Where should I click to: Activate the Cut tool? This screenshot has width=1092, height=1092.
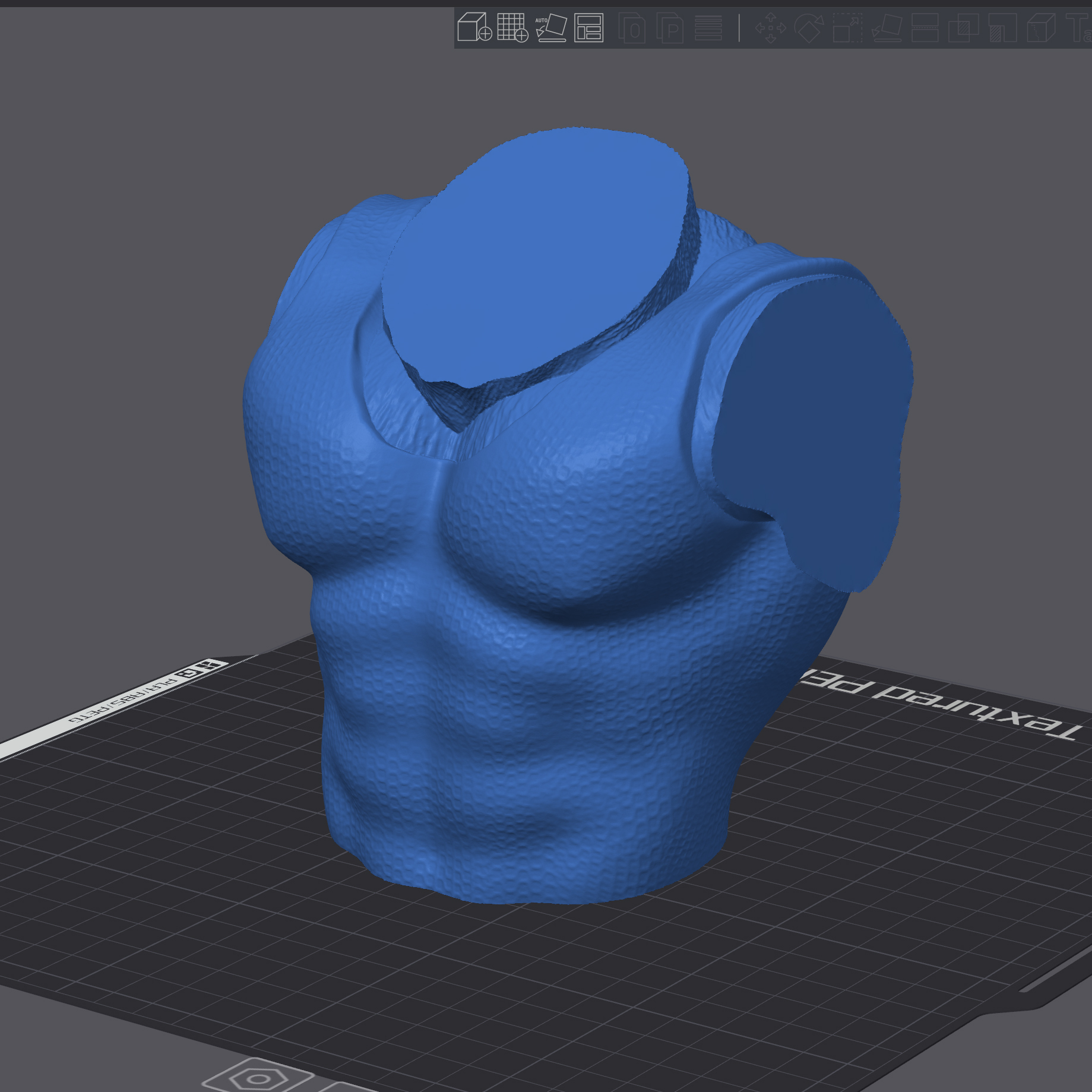pos(925,27)
